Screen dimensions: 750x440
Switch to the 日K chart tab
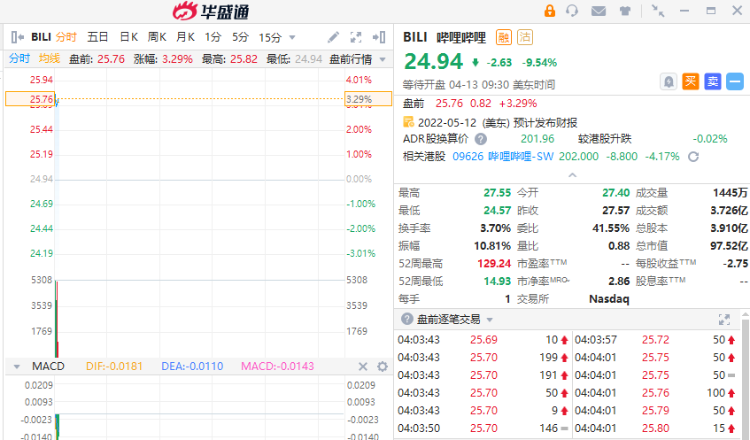click(x=128, y=37)
